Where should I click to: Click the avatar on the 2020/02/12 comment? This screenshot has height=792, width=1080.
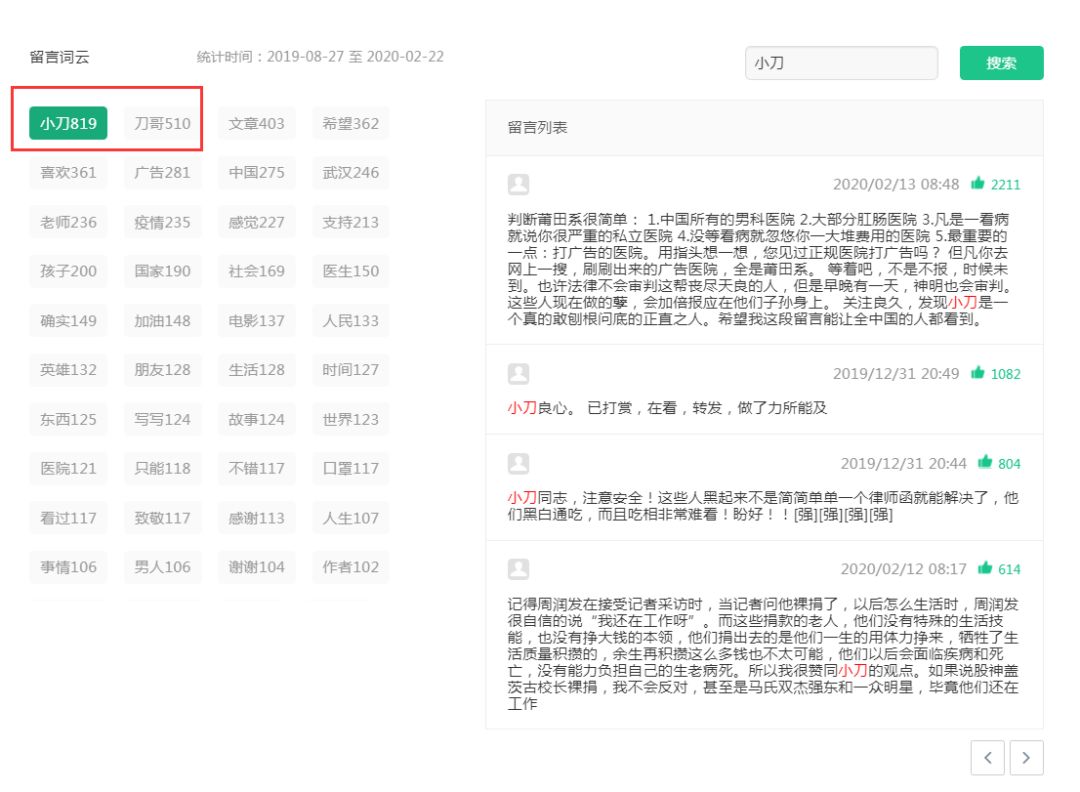519,568
